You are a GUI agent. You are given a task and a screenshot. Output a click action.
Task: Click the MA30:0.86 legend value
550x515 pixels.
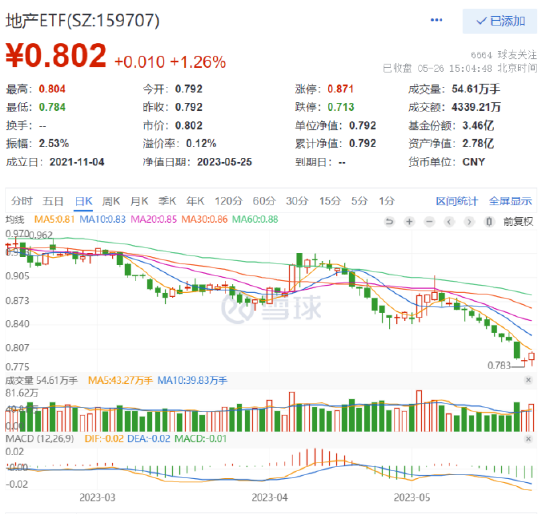(204, 220)
